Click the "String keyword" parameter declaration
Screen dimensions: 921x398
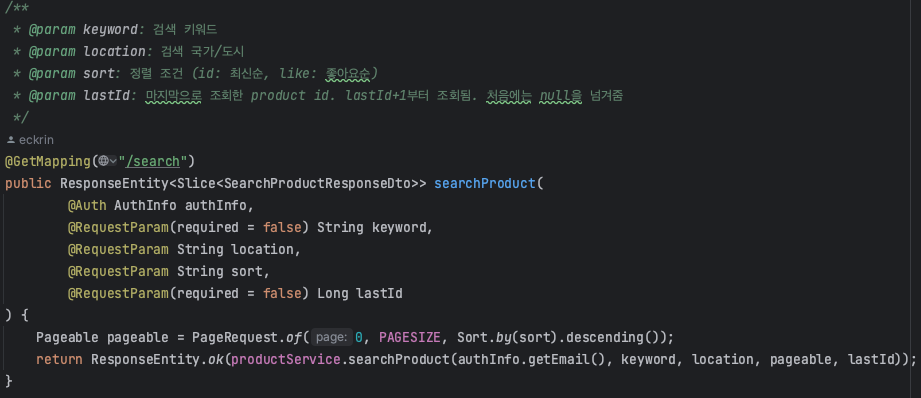pos(371,227)
